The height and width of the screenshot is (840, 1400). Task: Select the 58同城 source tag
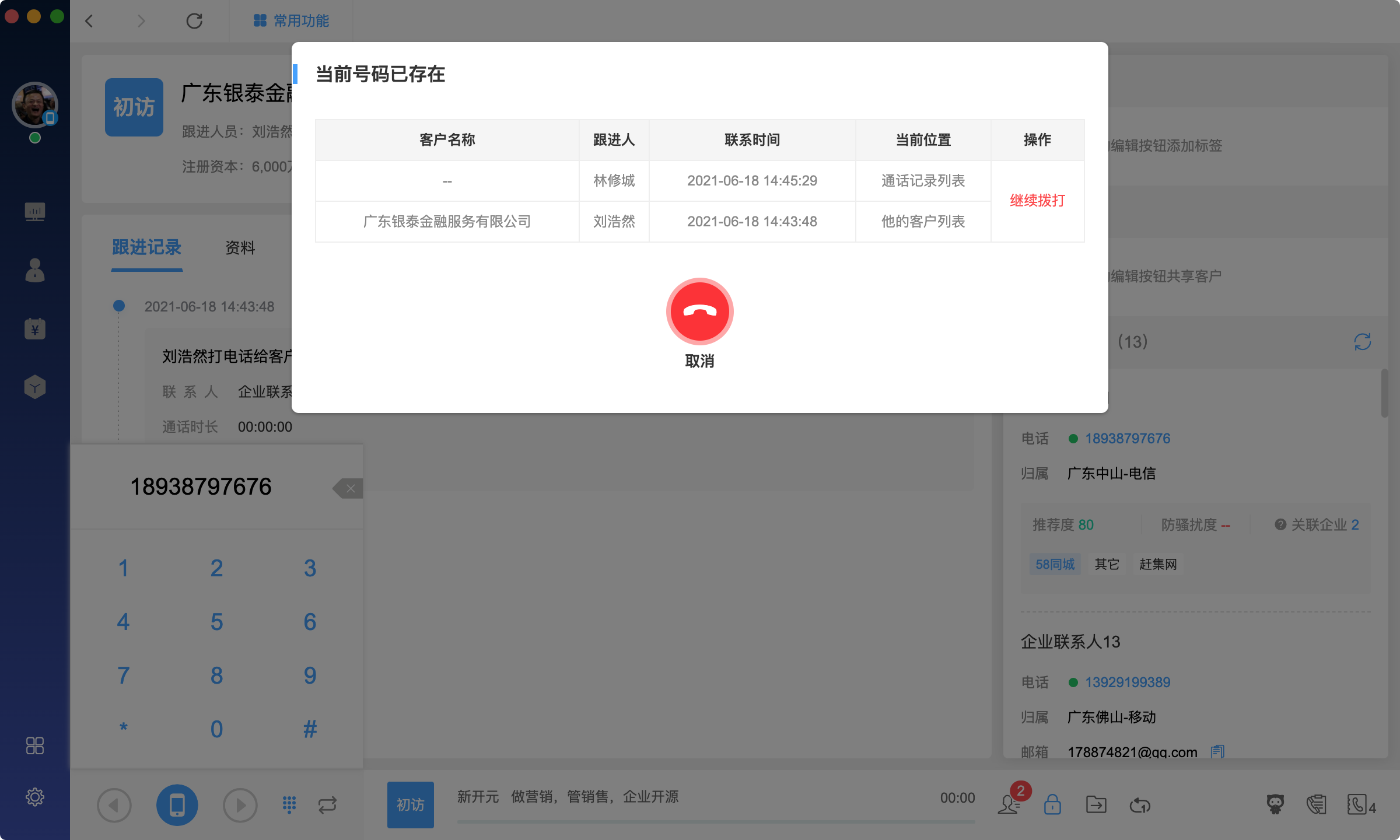coord(1055,564)
